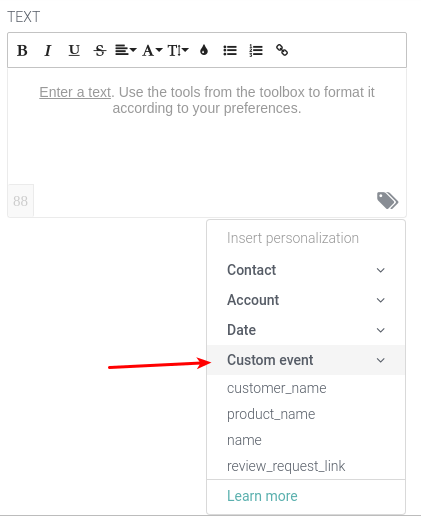Image resolution: width=421 pixels, height=521 pixels.
Task: Open the Learn more link
Action: coord(262,496)
